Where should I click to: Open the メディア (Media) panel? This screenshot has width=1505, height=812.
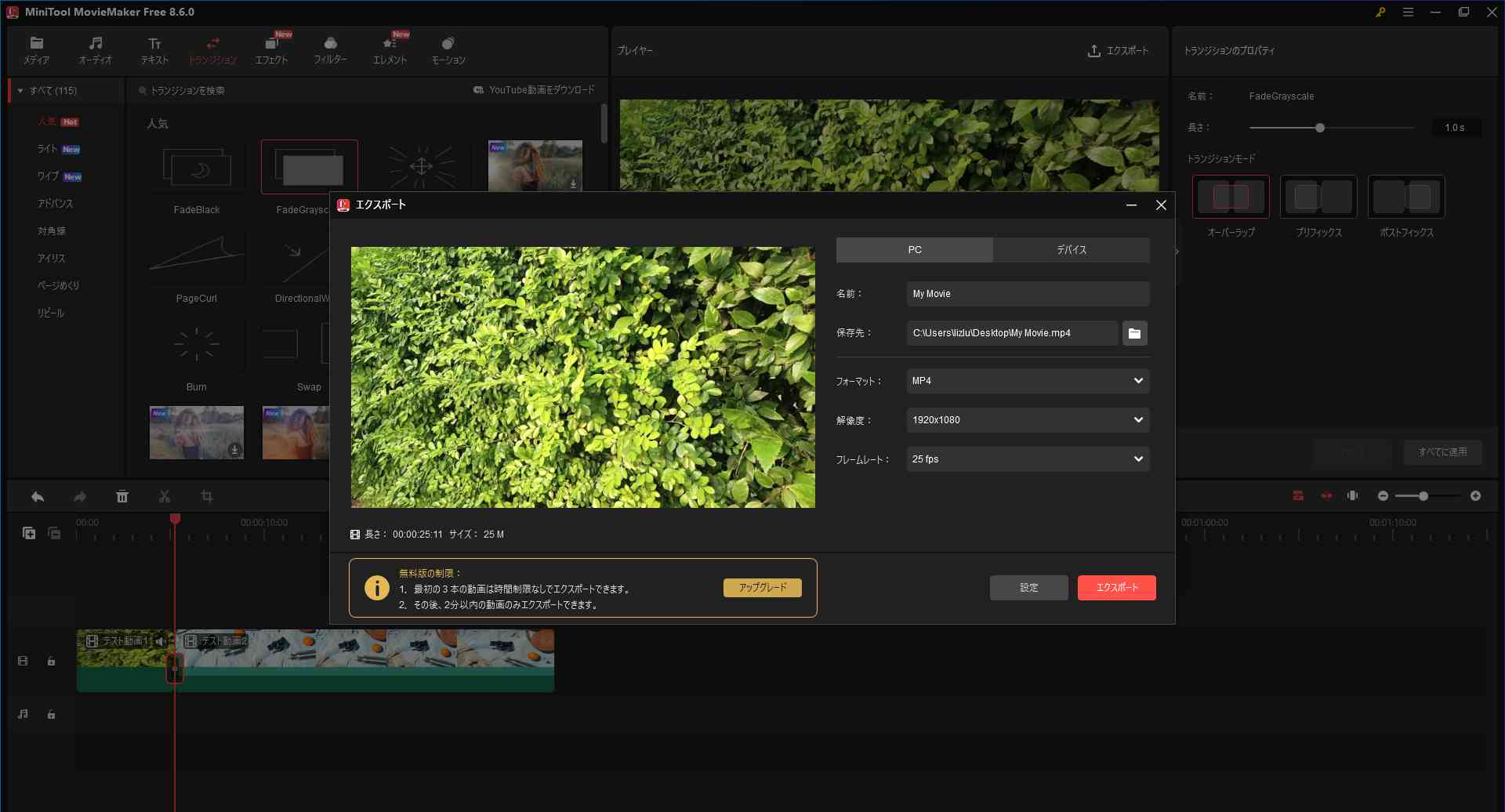point(36,49)
